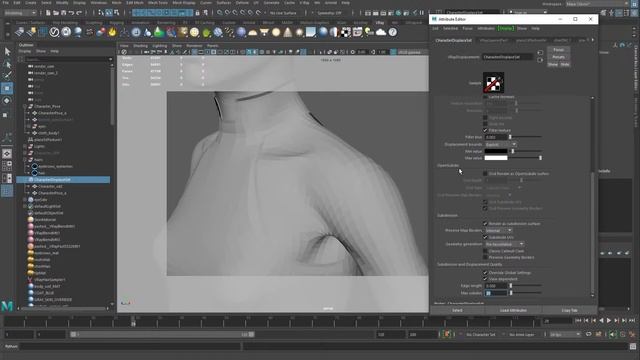Screen dimensions: 640x360
Task: Click the Load Attributes button
Action: tap(513, 310)
